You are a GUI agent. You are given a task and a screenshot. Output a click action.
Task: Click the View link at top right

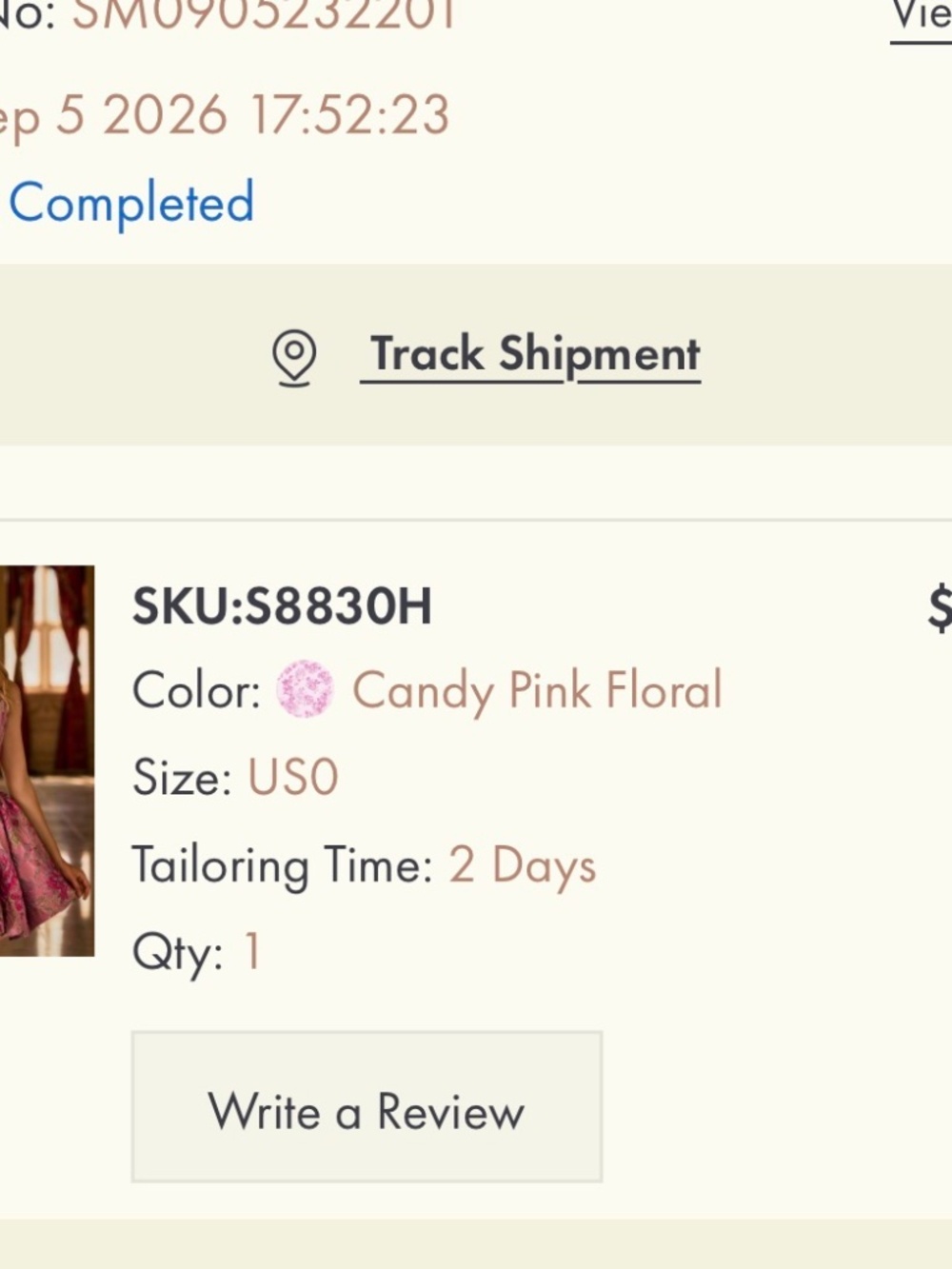(922, 17)
